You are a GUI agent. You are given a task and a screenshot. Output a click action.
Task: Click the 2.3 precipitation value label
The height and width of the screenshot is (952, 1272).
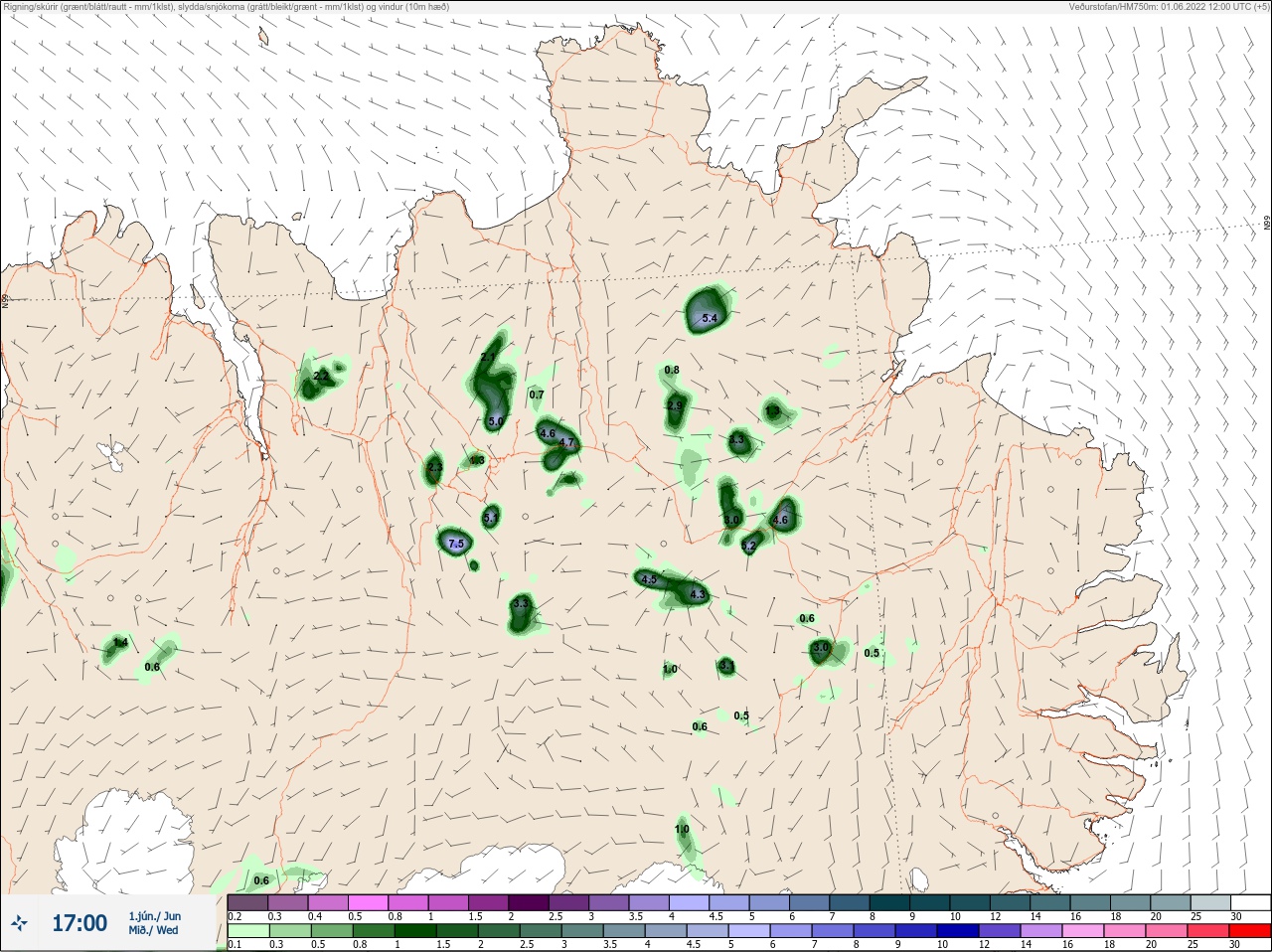434,467
